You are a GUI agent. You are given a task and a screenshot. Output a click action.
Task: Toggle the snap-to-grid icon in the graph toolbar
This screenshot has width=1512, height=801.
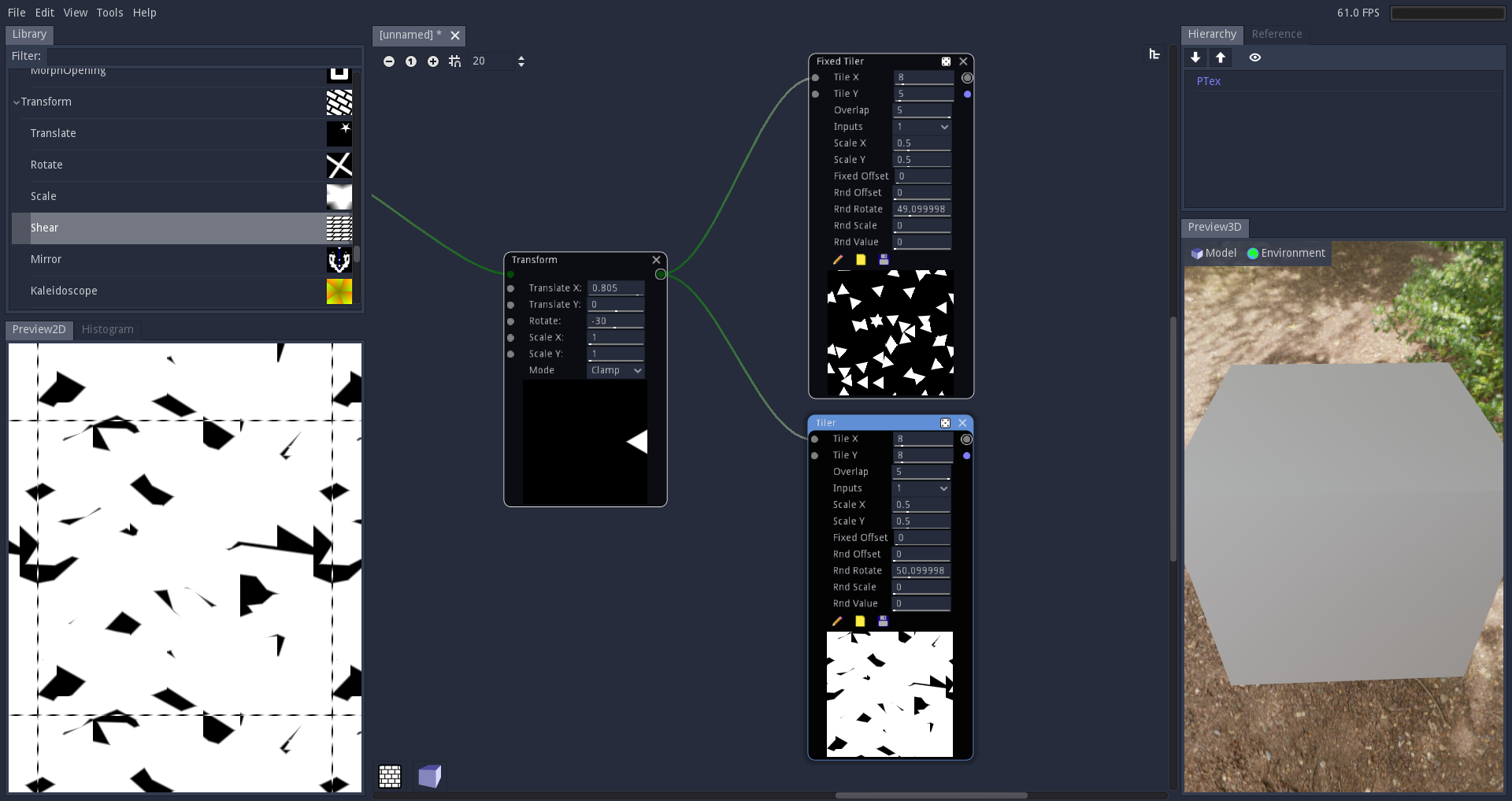454,61
